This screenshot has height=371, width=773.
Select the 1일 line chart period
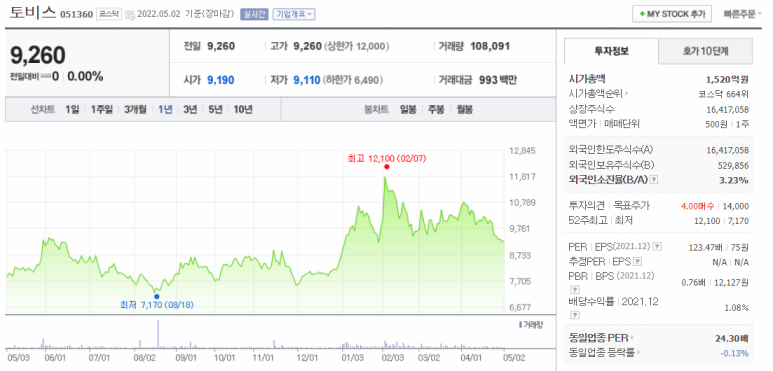[72, 109]
